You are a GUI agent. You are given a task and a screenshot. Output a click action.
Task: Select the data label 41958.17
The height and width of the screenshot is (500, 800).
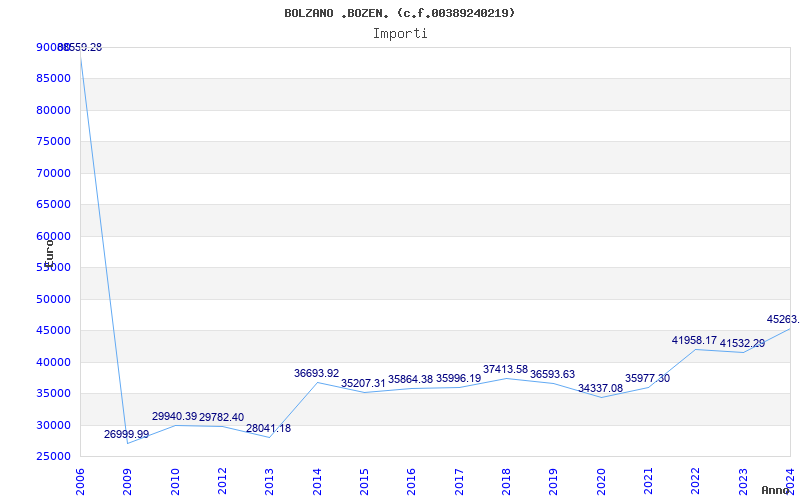(694, 340)
